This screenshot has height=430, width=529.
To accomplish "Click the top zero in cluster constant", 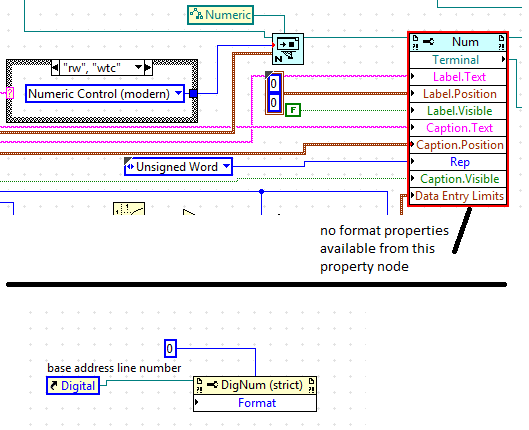I will coord(274,84).
